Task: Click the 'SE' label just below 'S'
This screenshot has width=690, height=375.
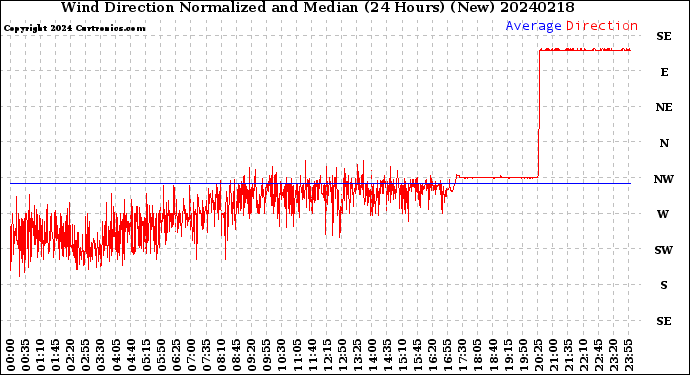Action: [x=664, y=321]
